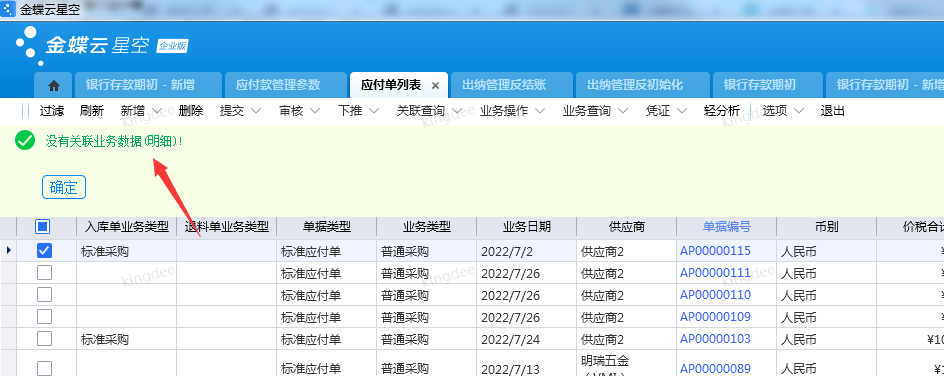944x376 pixels.
Task: Click the current row indicator arrow
Action: (x=8, y=250)
